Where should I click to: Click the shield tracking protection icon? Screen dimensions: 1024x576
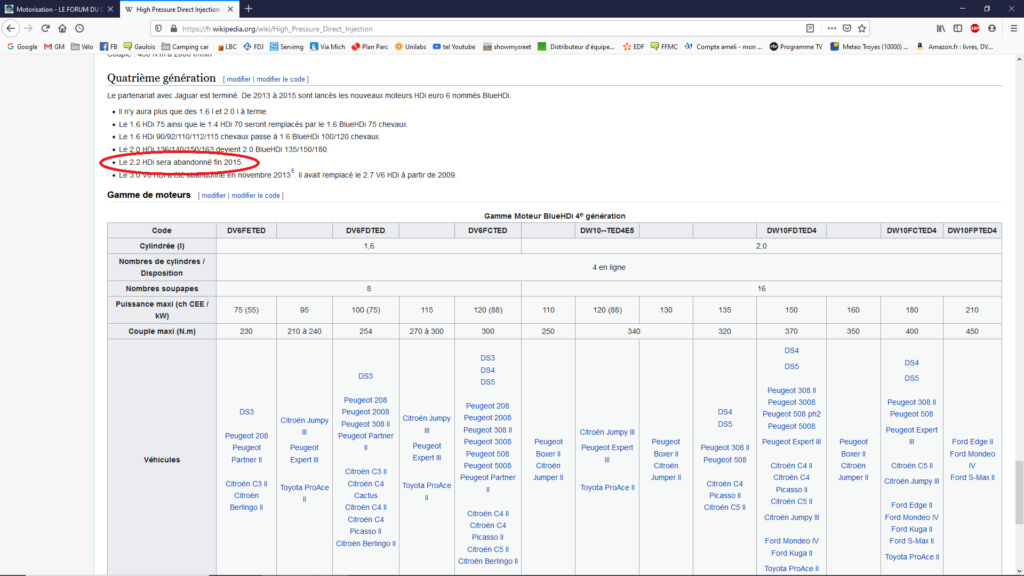click(158, 29)
